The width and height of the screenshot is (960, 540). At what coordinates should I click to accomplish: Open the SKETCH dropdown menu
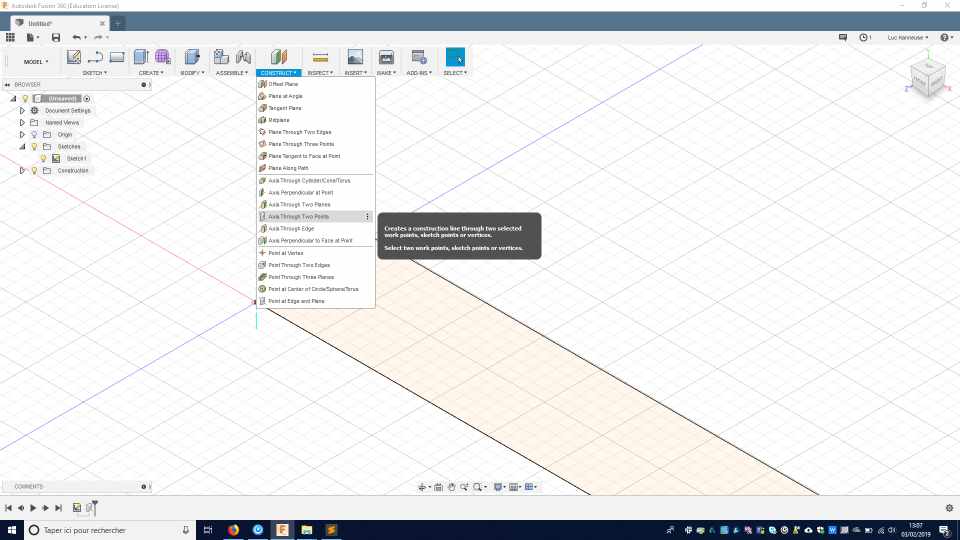point(94,73)
